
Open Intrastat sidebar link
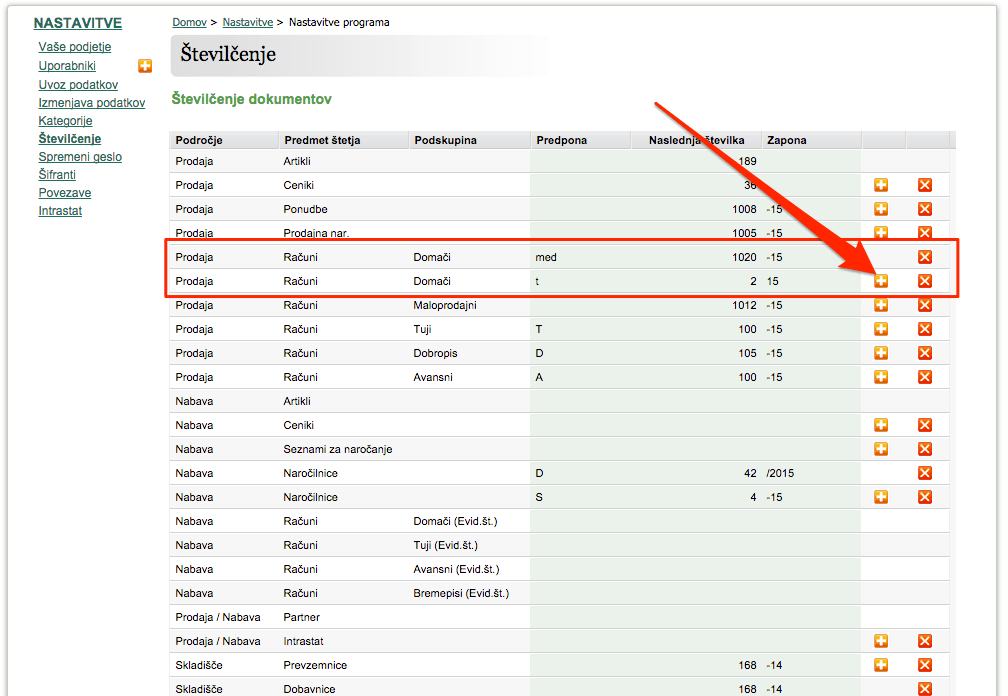(60, 211)
